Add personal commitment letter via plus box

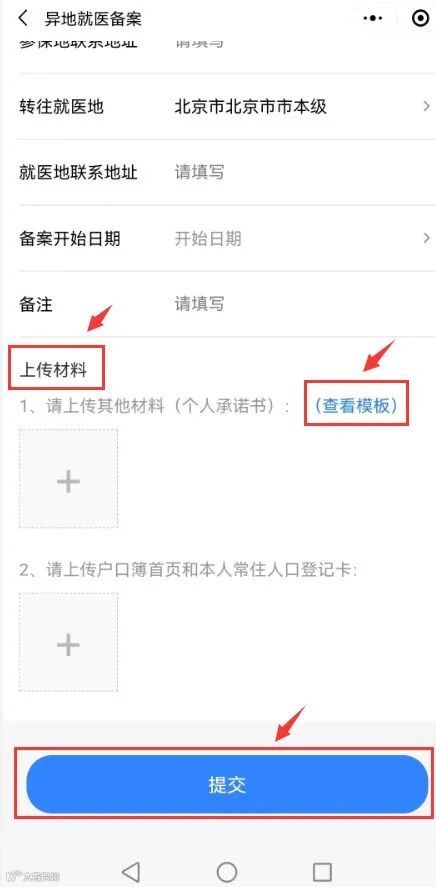pyautogui.click(x=68, y=479)
